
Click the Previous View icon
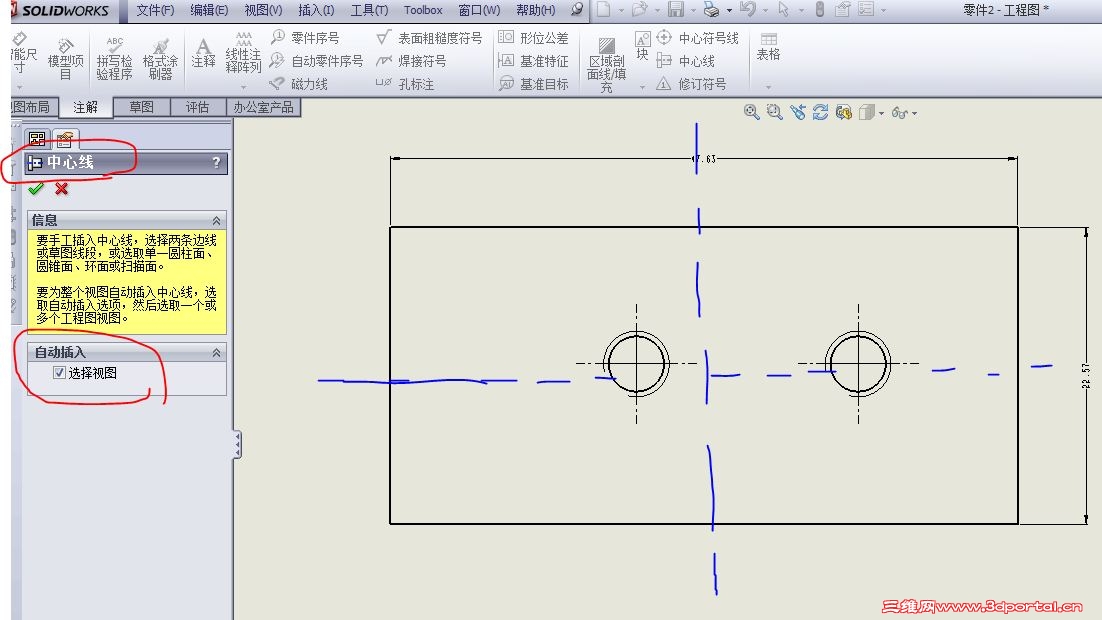tap(798, 112)
